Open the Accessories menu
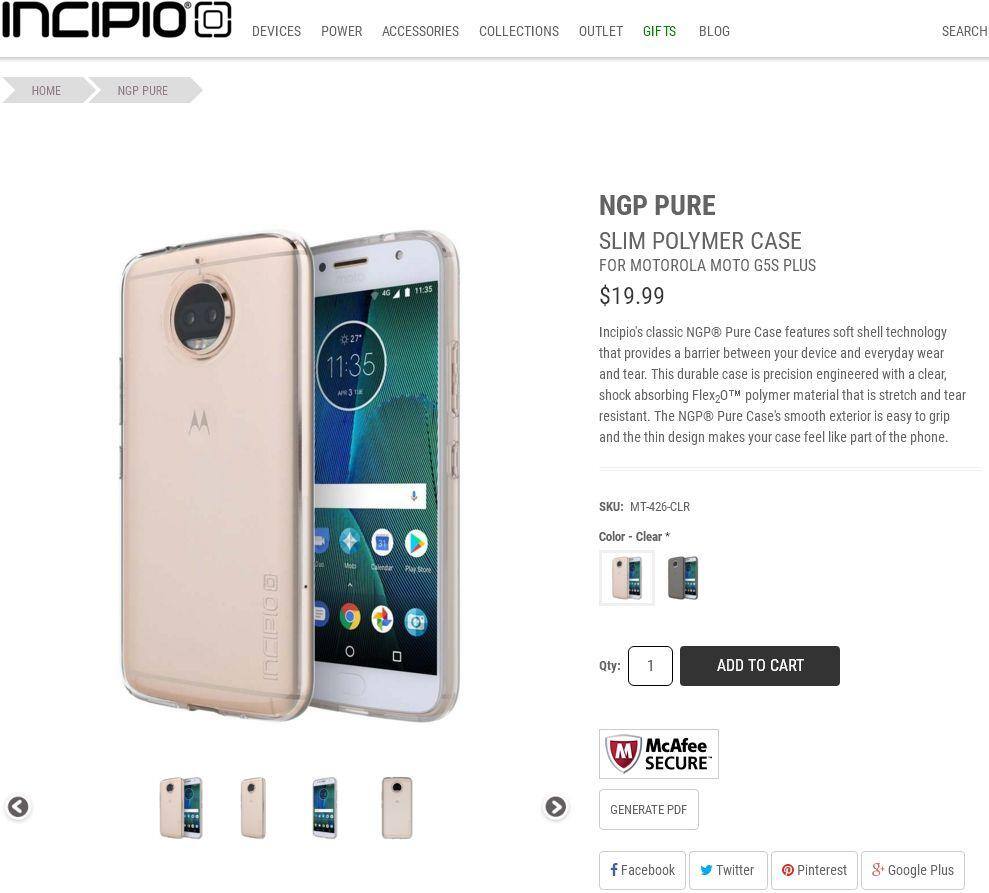Screen dimensions: 989x893 coord(420,32)
